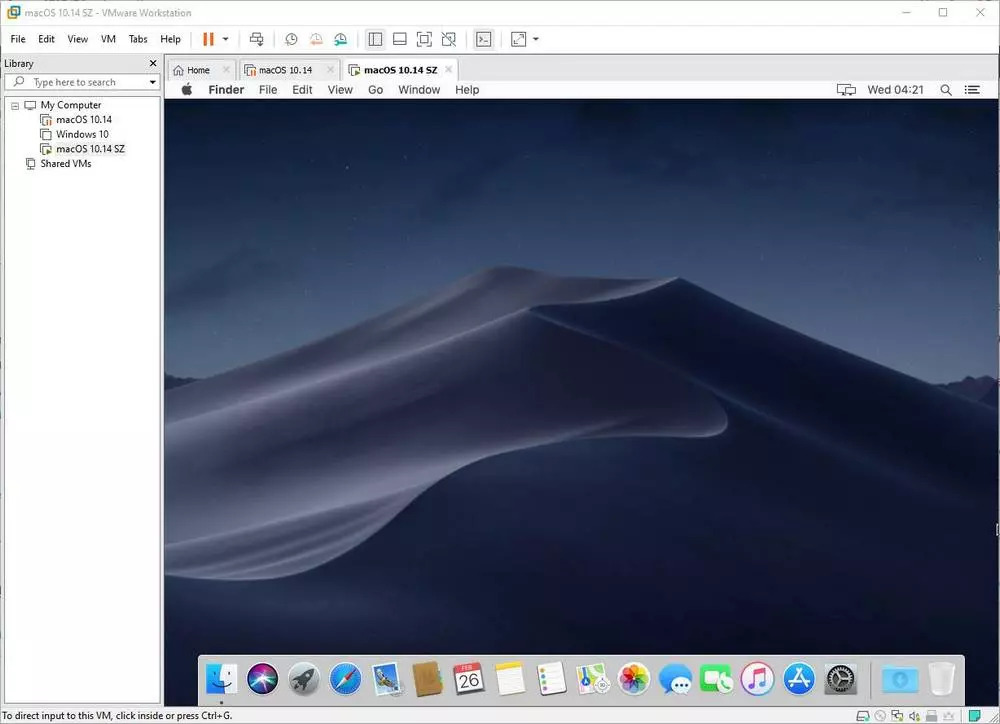Enter full screen mode
1000x724 pixels.
(424, 39)
